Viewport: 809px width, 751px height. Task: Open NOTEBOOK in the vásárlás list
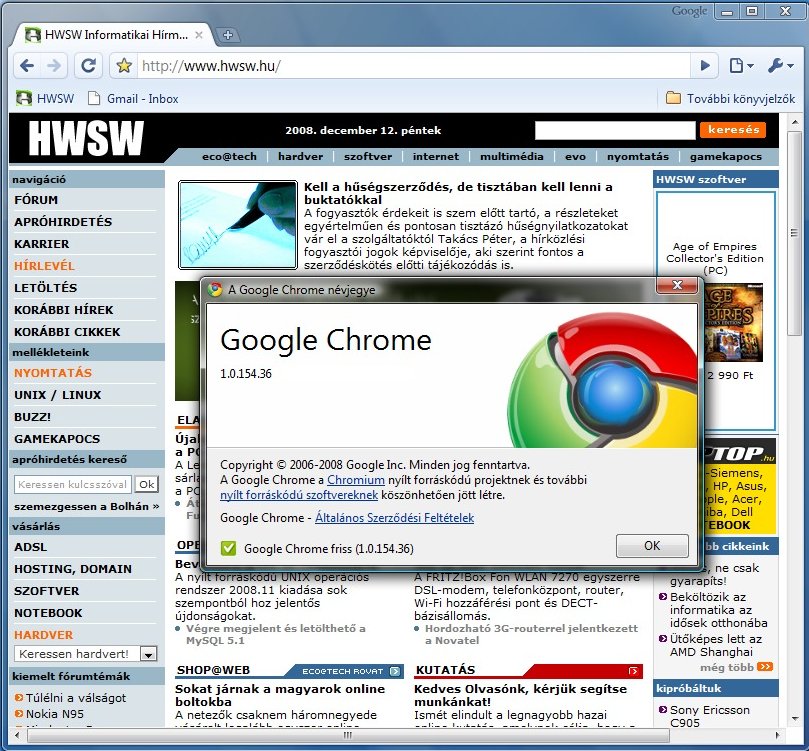coord(48,613)
